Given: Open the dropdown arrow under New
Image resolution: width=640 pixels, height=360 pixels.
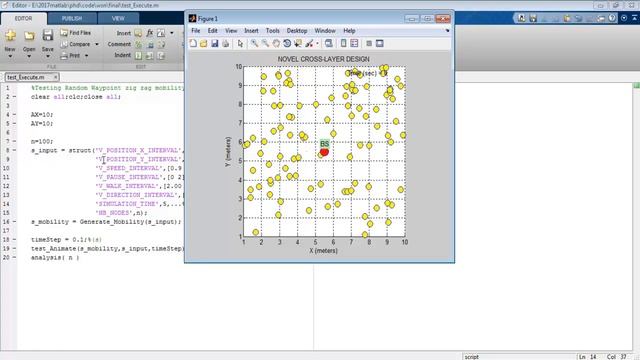Looking at the screenshot, I should [x=10, y=56].
